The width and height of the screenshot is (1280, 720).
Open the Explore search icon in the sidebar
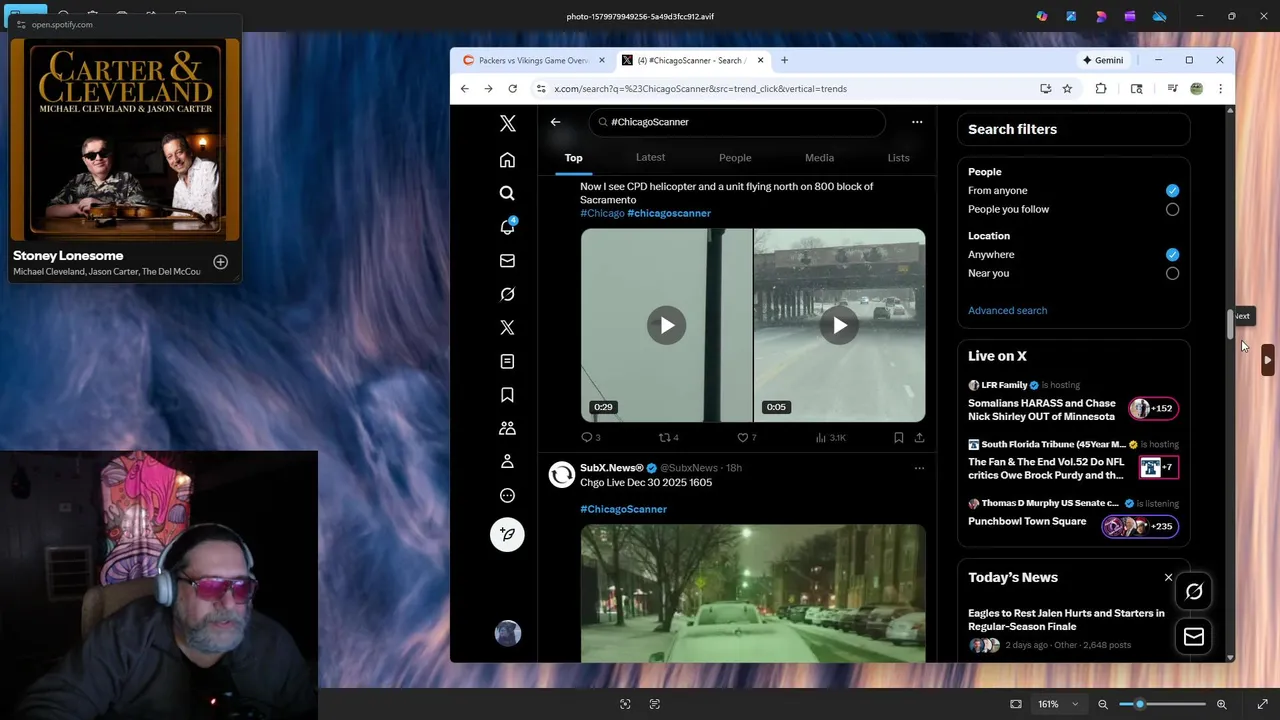tap(507, 193)
